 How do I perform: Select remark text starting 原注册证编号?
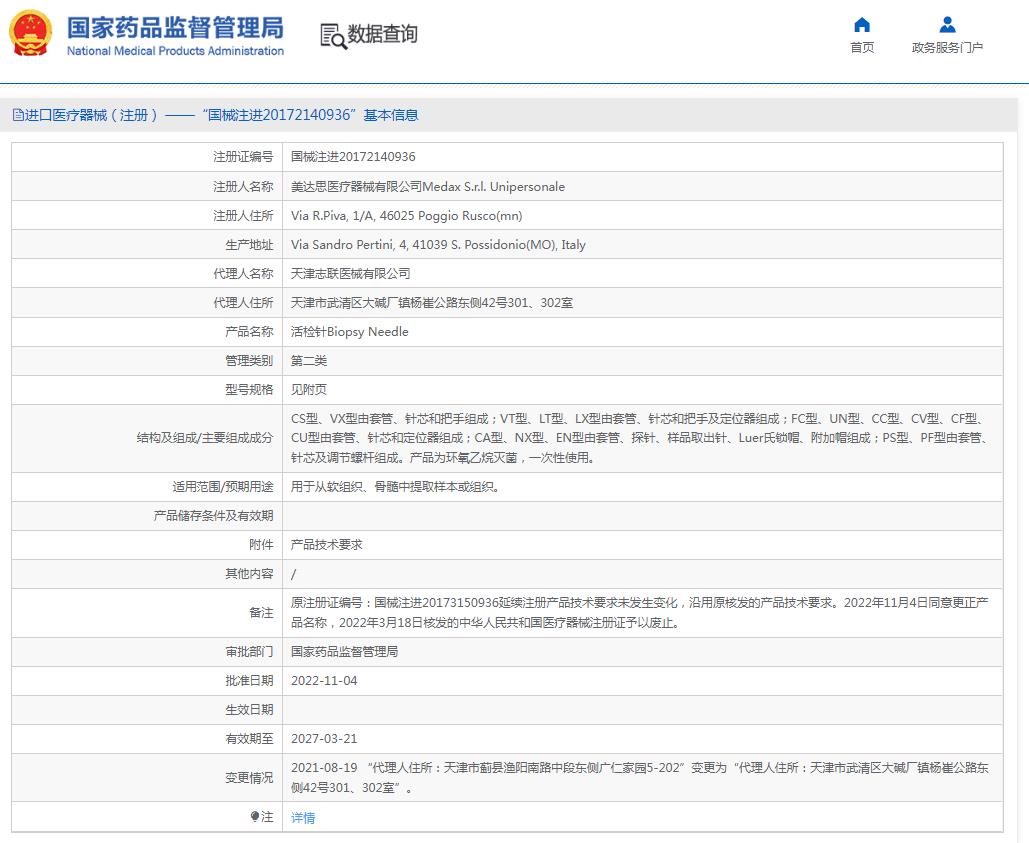(x=640, y=612)
